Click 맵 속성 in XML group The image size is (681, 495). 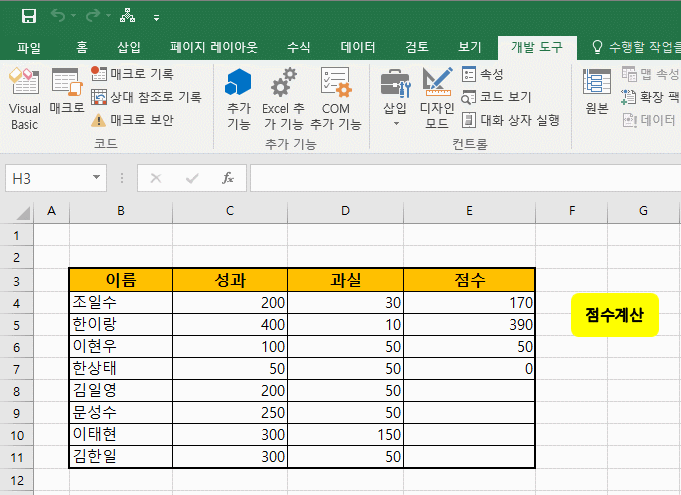coord(650,74)
